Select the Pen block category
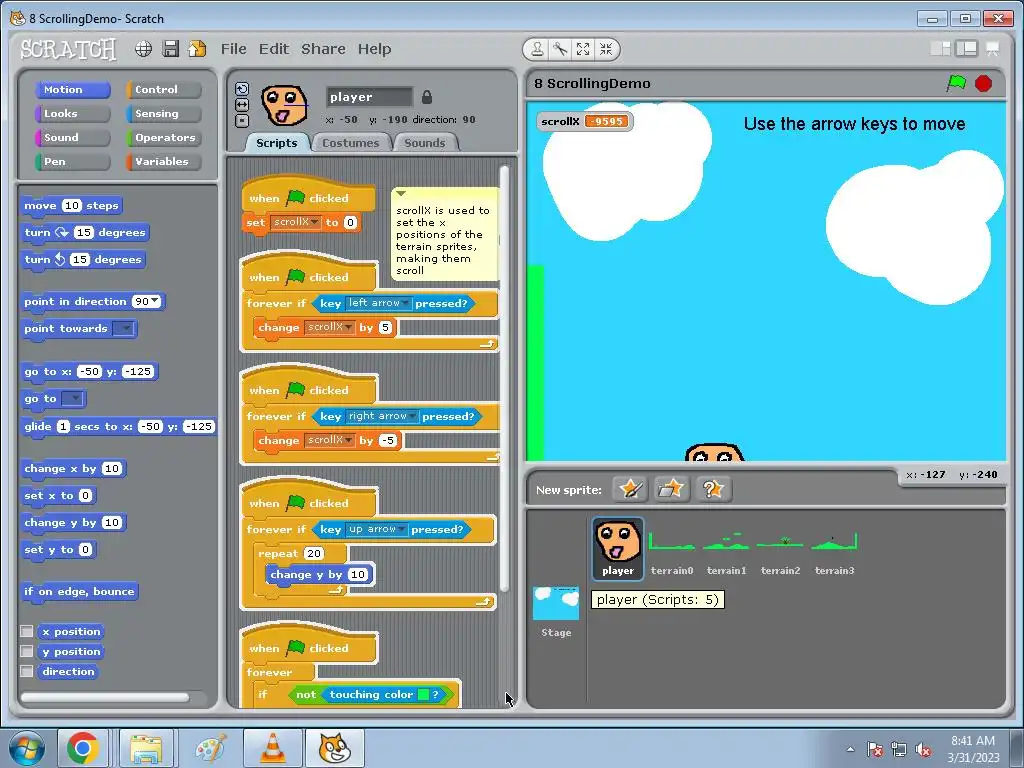The height and width of the screenshot is (768, 1024). point(72,162)
